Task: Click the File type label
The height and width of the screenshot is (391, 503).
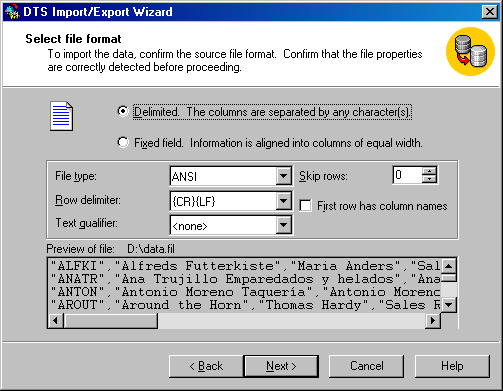Action: [76, 176]
